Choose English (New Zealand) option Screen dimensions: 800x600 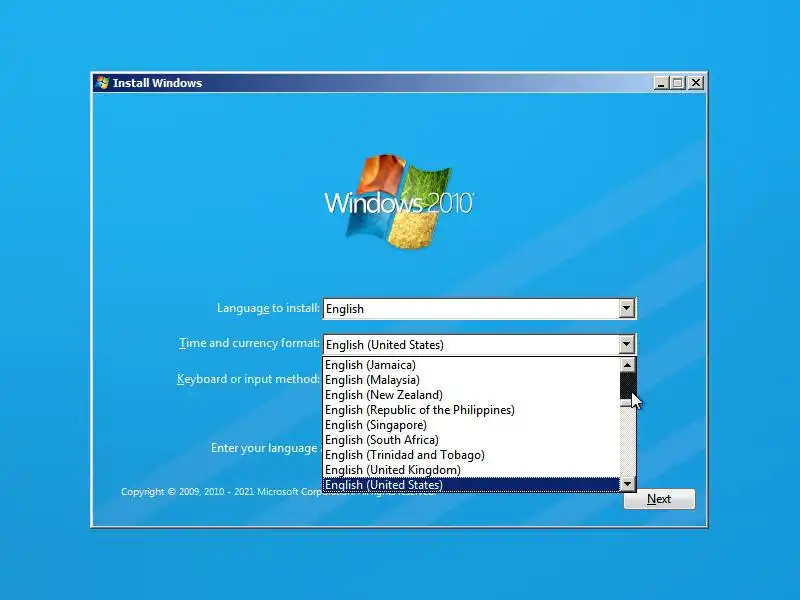click(471, 395)
